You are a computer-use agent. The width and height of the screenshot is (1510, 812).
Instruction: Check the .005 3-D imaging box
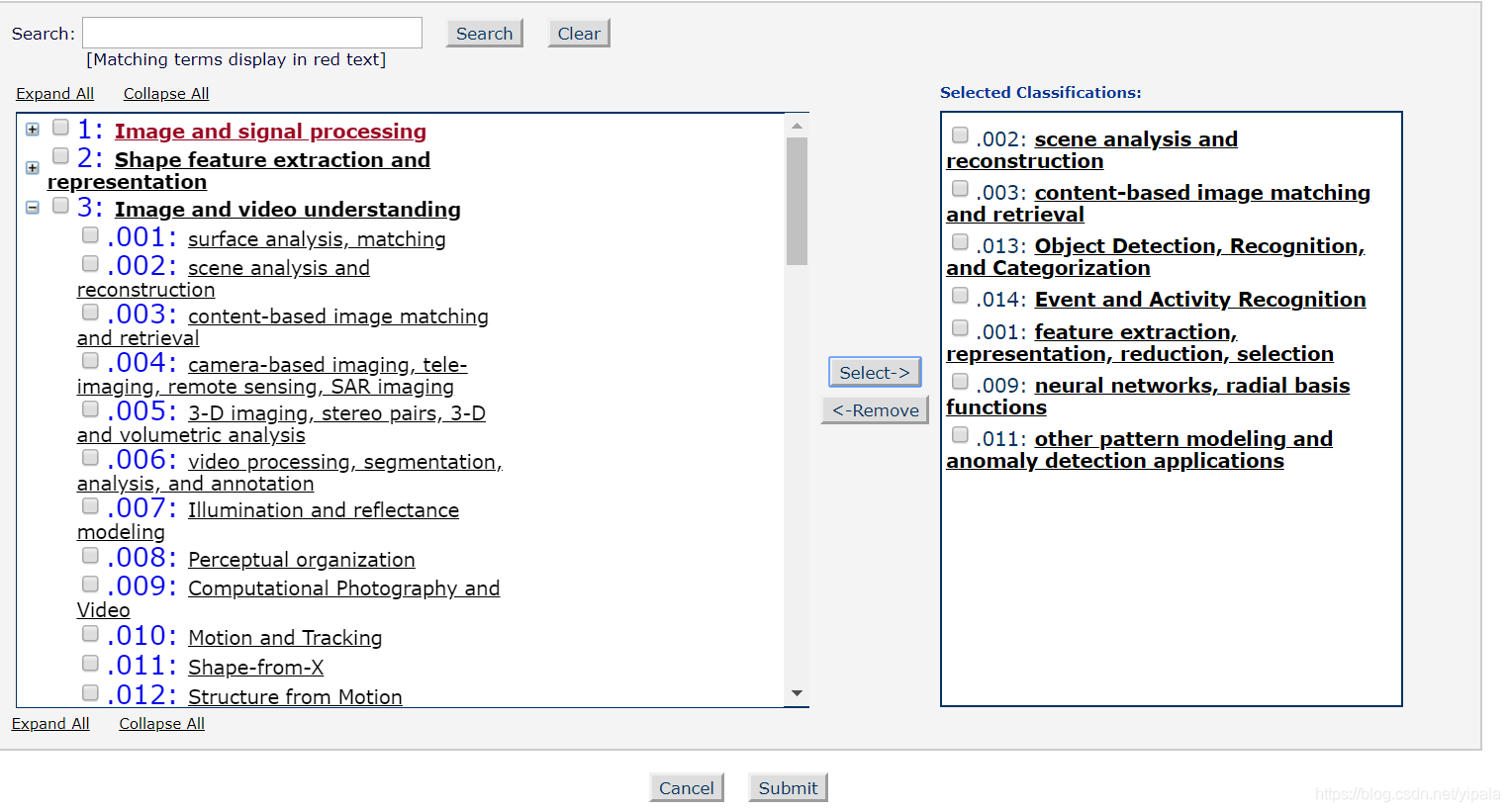[x=90, y=408]
